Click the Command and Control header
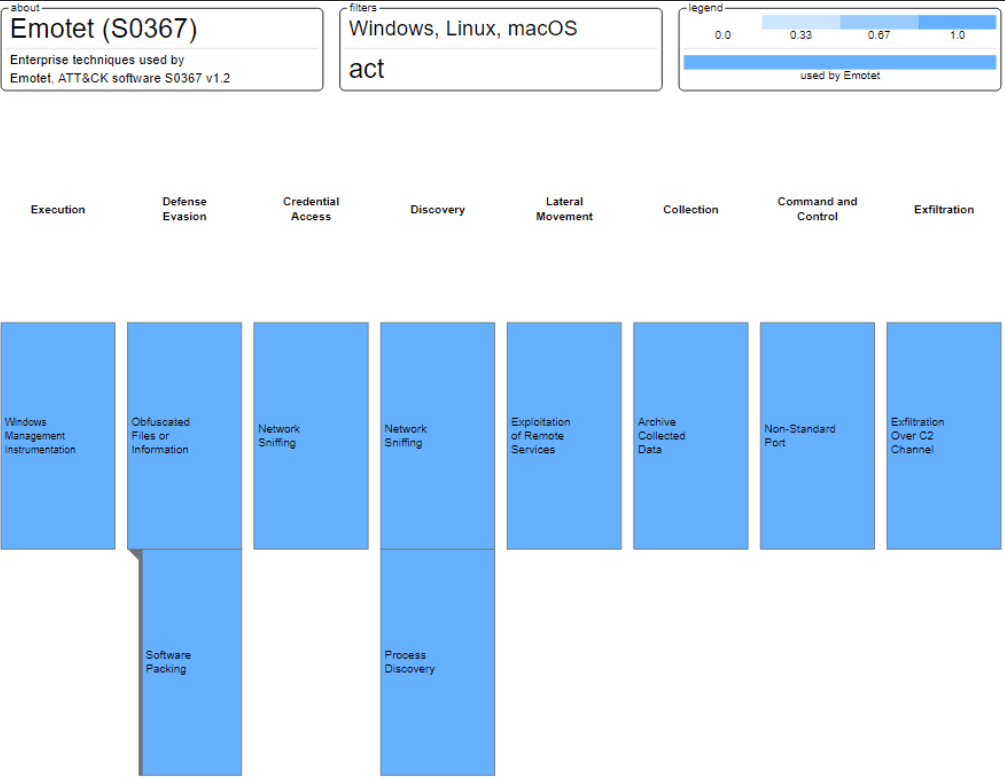 tap(817, 209)
